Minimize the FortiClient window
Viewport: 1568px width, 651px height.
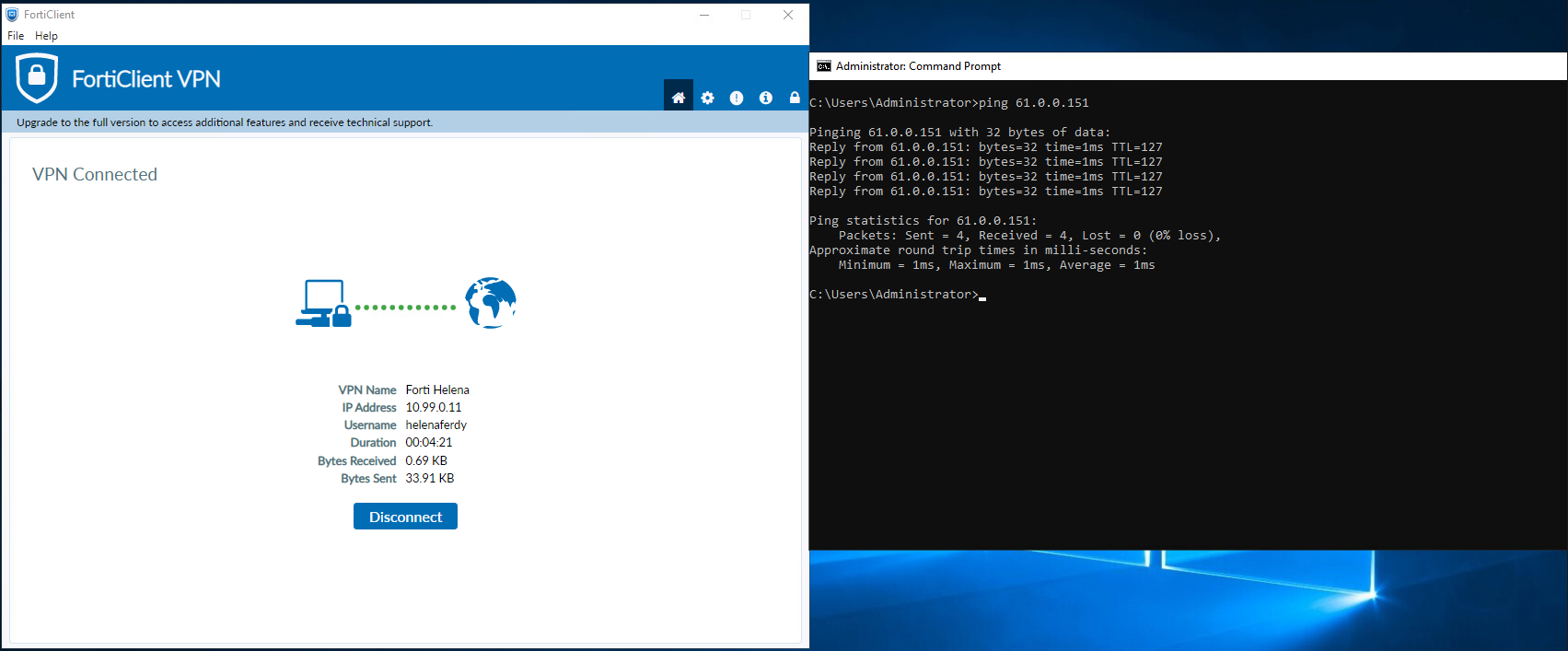pyautogui.click(x=704, y=15)
